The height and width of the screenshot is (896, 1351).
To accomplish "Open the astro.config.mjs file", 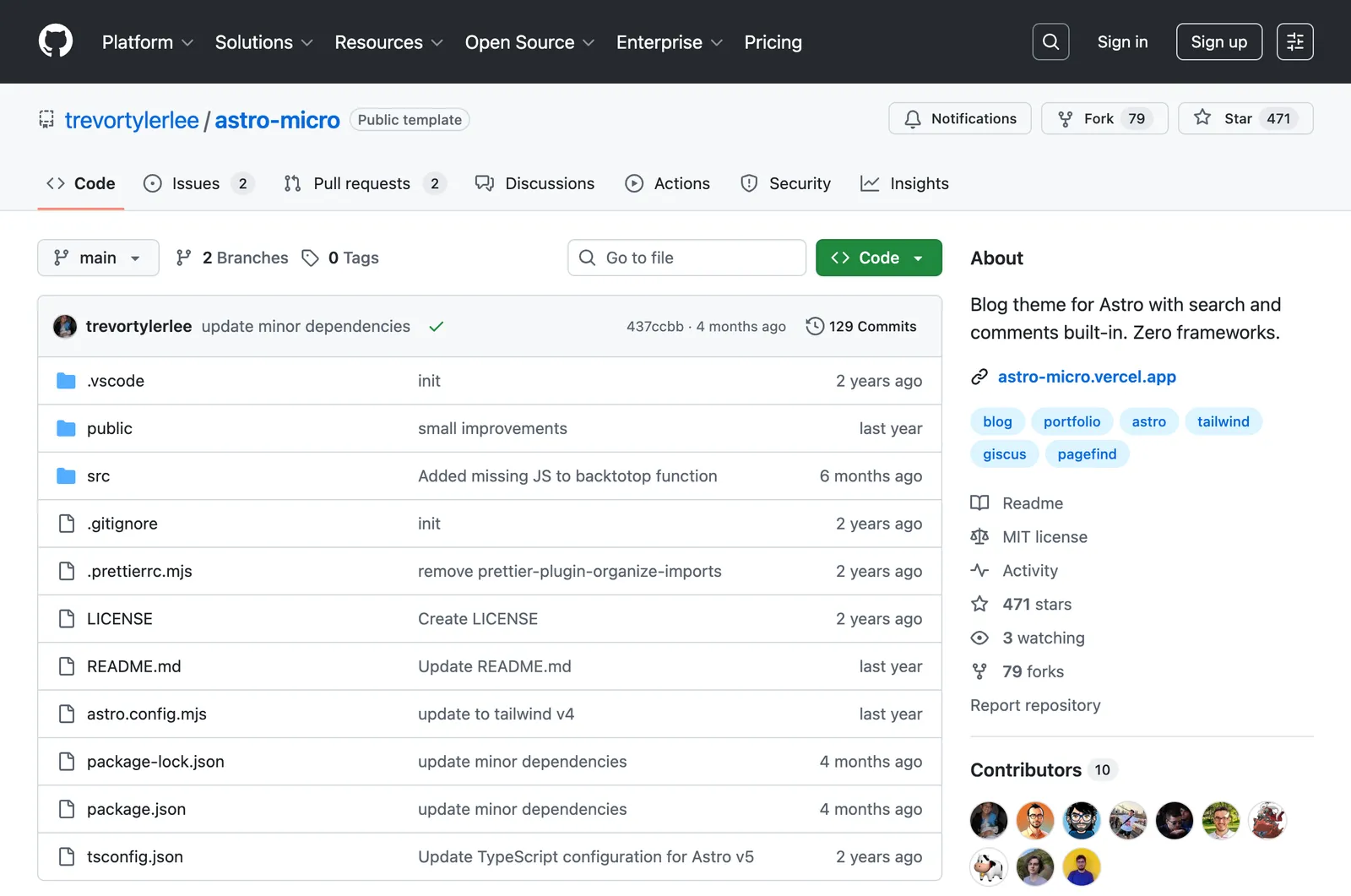I will pos(147,714).
